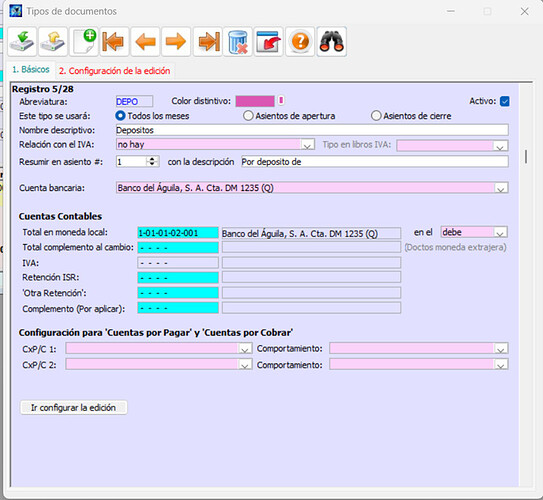Screen dimensions: 543x500
Task: Select the Asientos de apertura radio option
Action: pyautogui.click(x=248, y=116)
